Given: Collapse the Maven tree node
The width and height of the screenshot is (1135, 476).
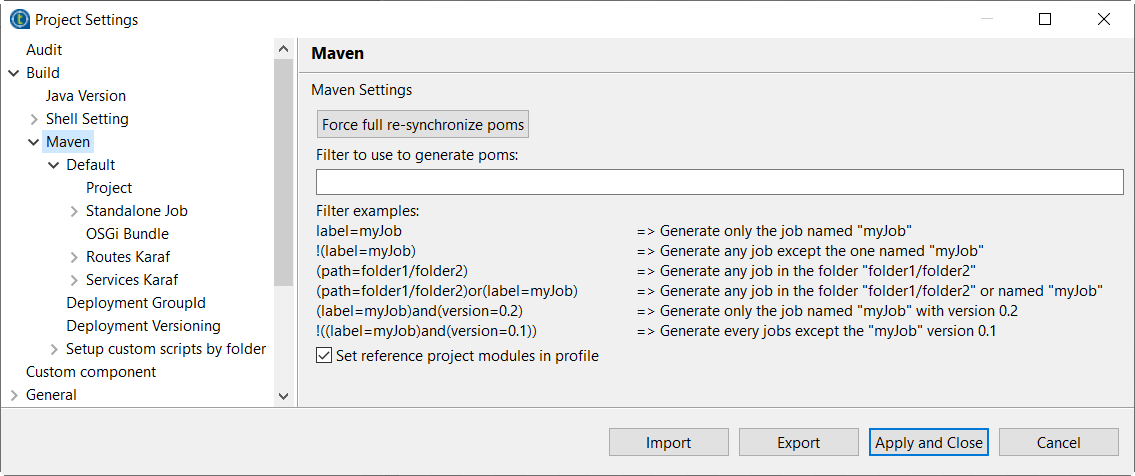Looking at the screenshot, I should 34,142.
